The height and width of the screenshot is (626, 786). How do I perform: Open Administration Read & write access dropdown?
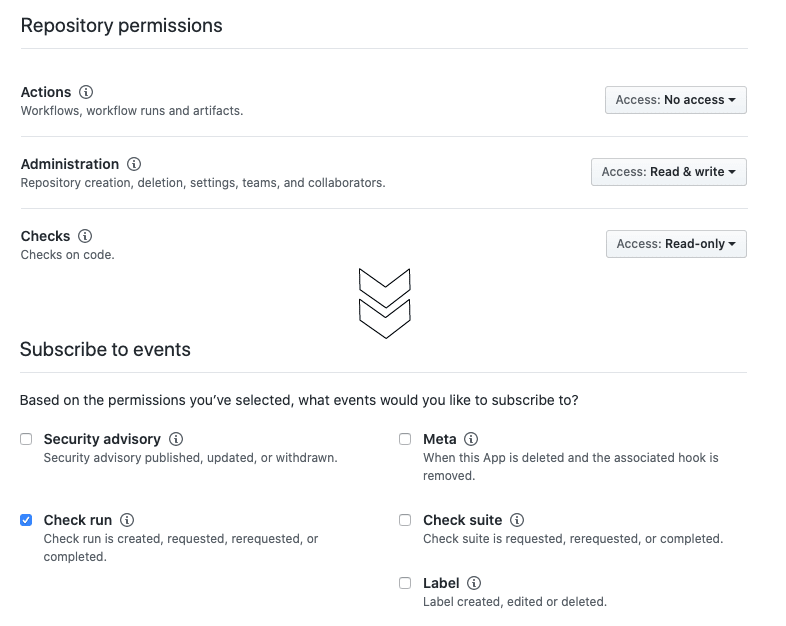669,172
